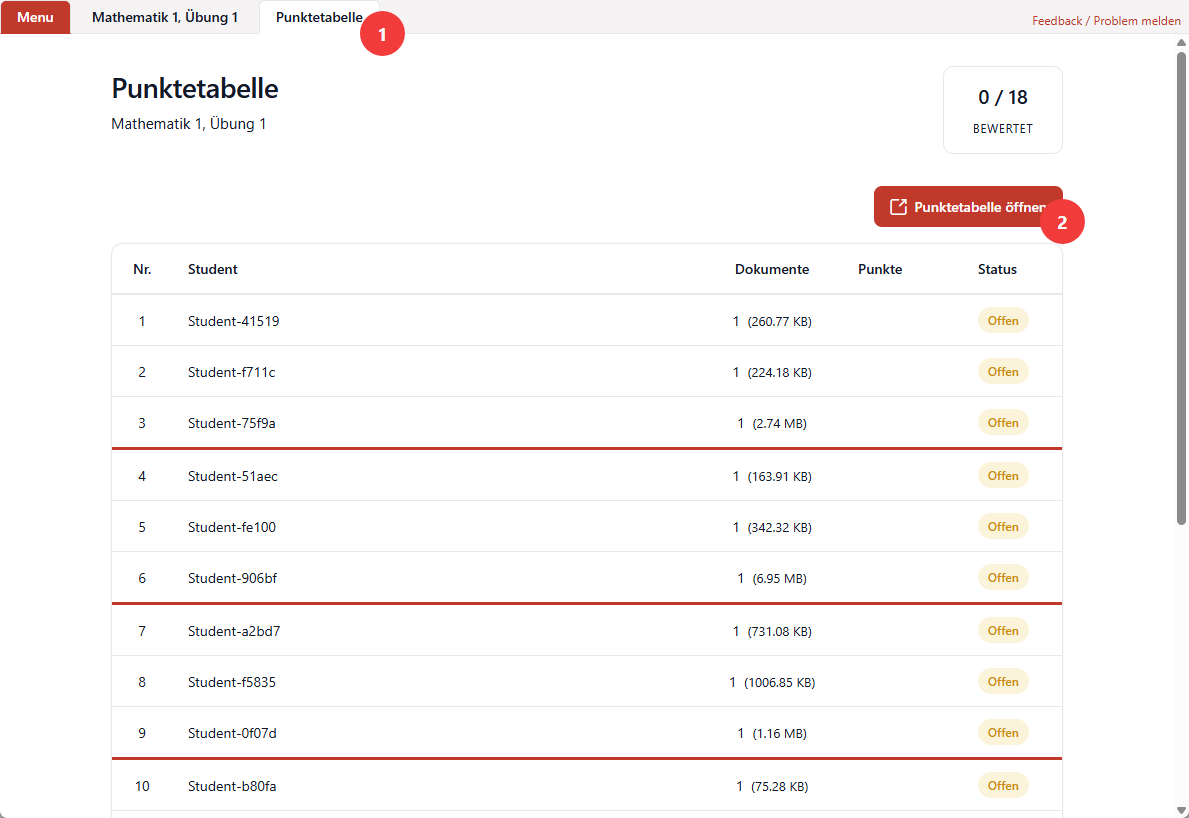Open the Menu tab
The image size is (1189, 818).
[35, 17]
